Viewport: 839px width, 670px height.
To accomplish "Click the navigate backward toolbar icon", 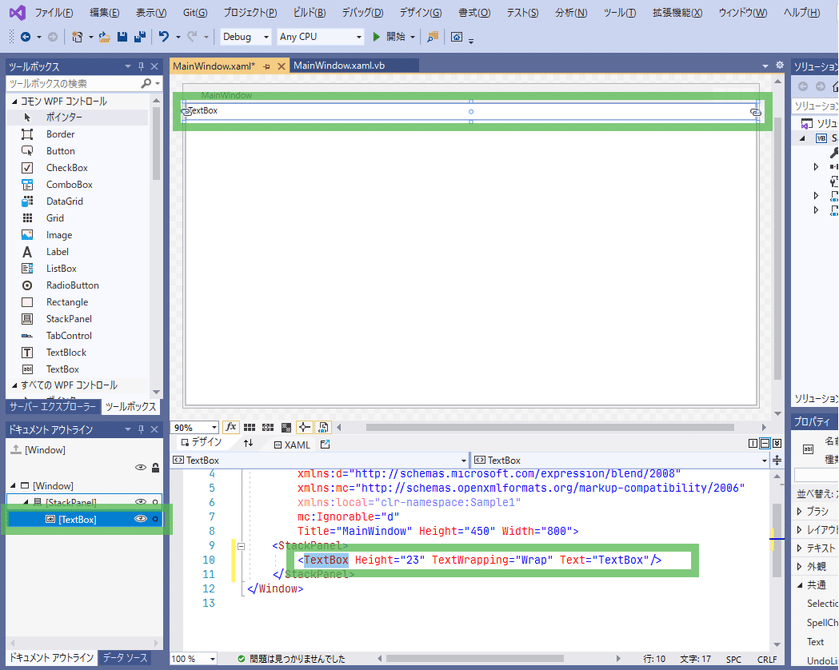I will pos(25,37).
